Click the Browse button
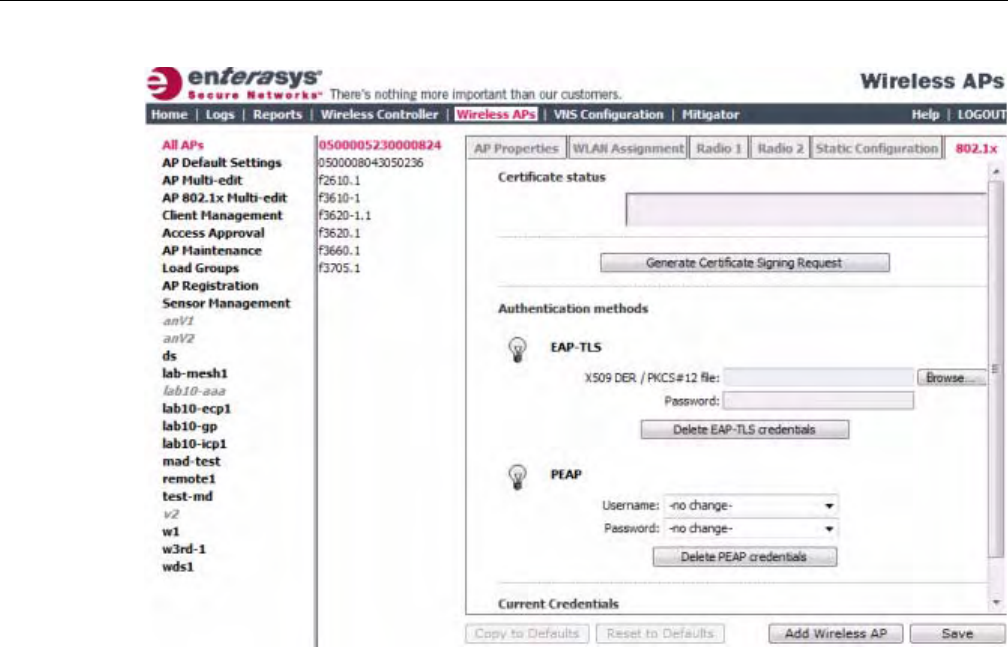Screen dimensions: 1008x647 click(x=951, y=378)
